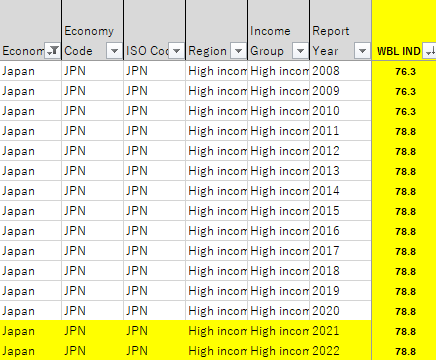
Task: Select the Report Year cell 2020
Action: (x=341, y=311)
